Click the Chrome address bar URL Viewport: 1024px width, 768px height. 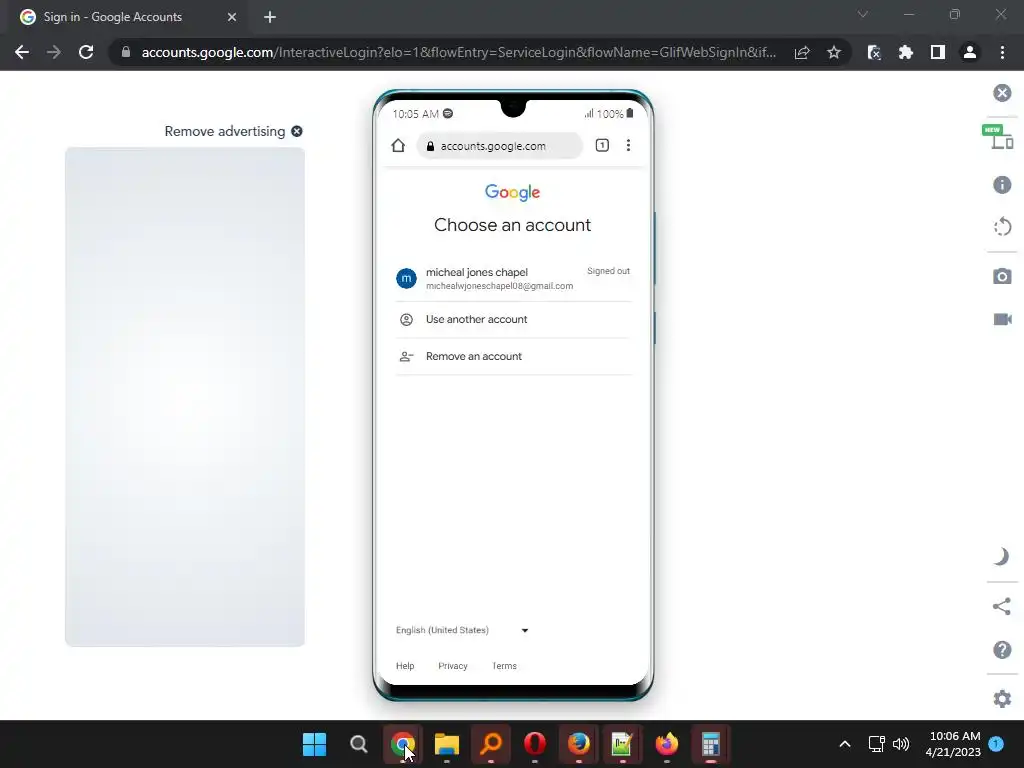point(458,52)
